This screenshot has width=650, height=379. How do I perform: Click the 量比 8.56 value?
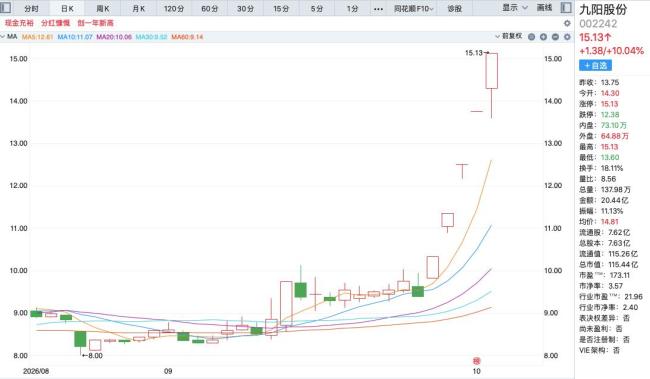pyautogui.click(x=608, y=179)
